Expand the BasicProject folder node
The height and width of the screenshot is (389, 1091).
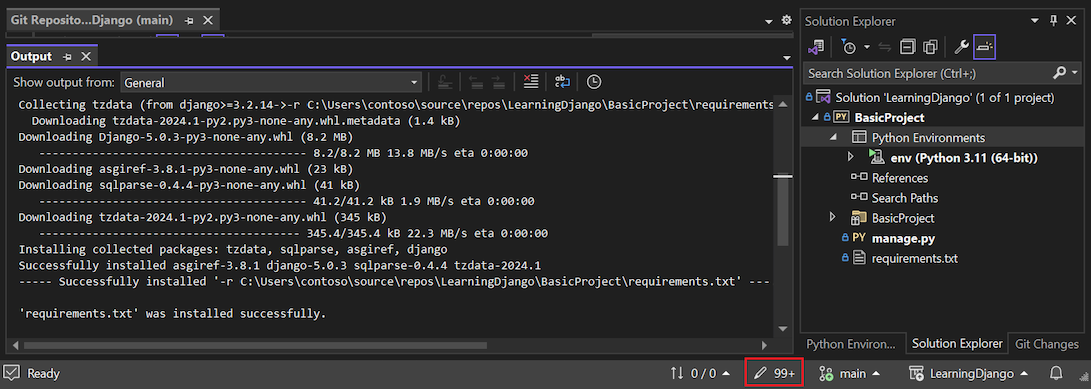[x=833, y=218]
